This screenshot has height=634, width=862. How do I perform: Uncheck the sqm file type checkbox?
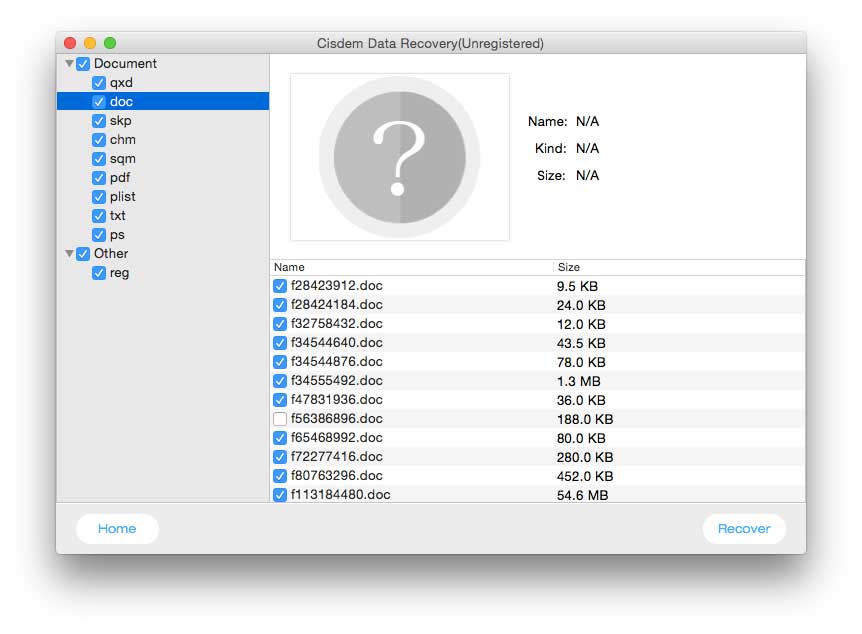99,159
